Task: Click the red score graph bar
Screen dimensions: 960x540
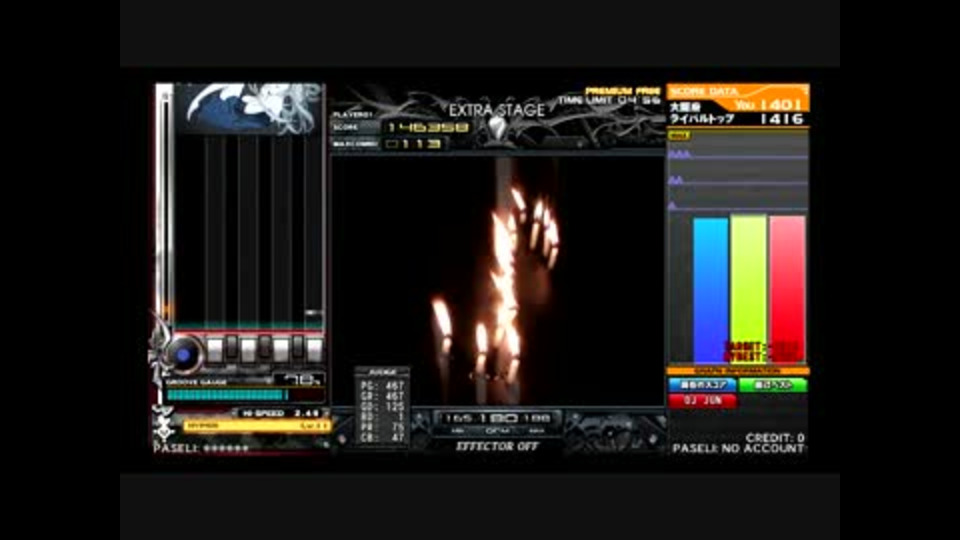Action: click(787, 290)
